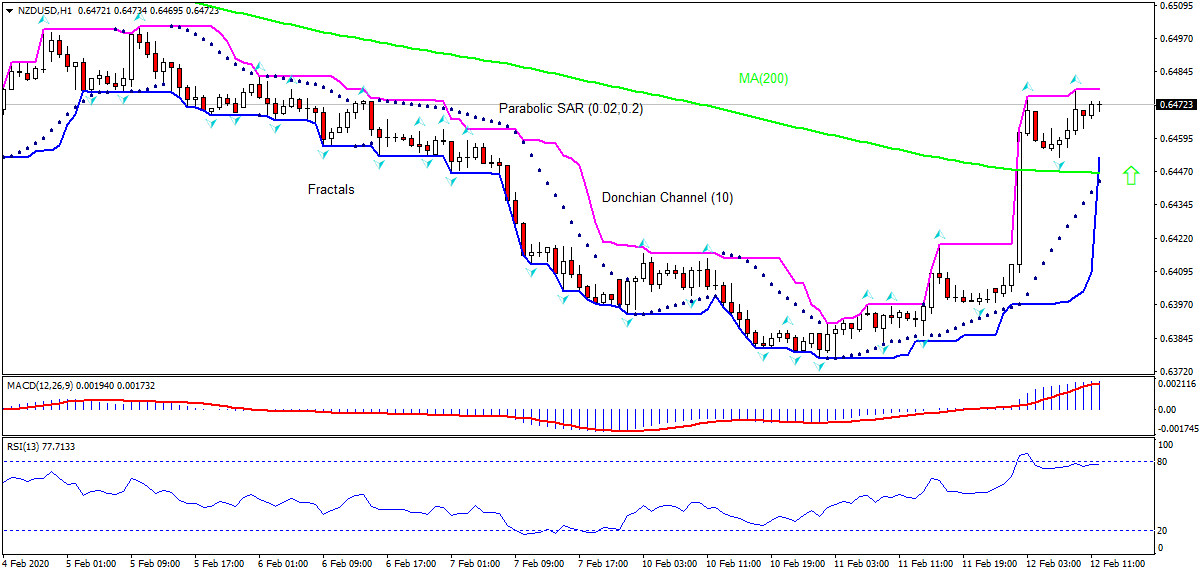The width and height of the screenshot is (1200, 575).
Task: Click time axis label 11 Feb 03:00
Action: [861, 564]
